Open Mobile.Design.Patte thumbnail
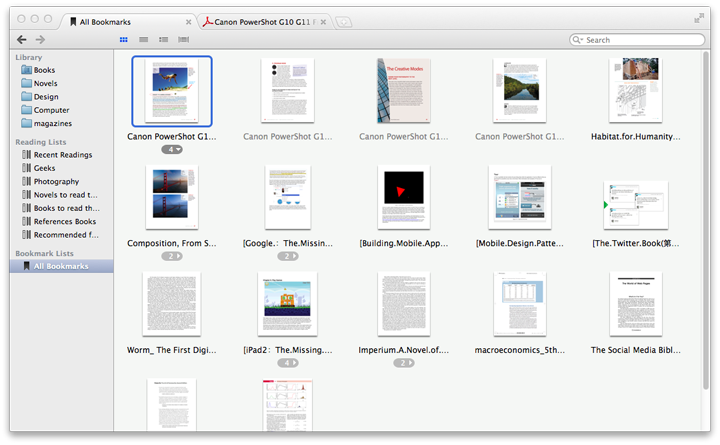Viewport: 720px width, 445px height. [x=520, y=197]
